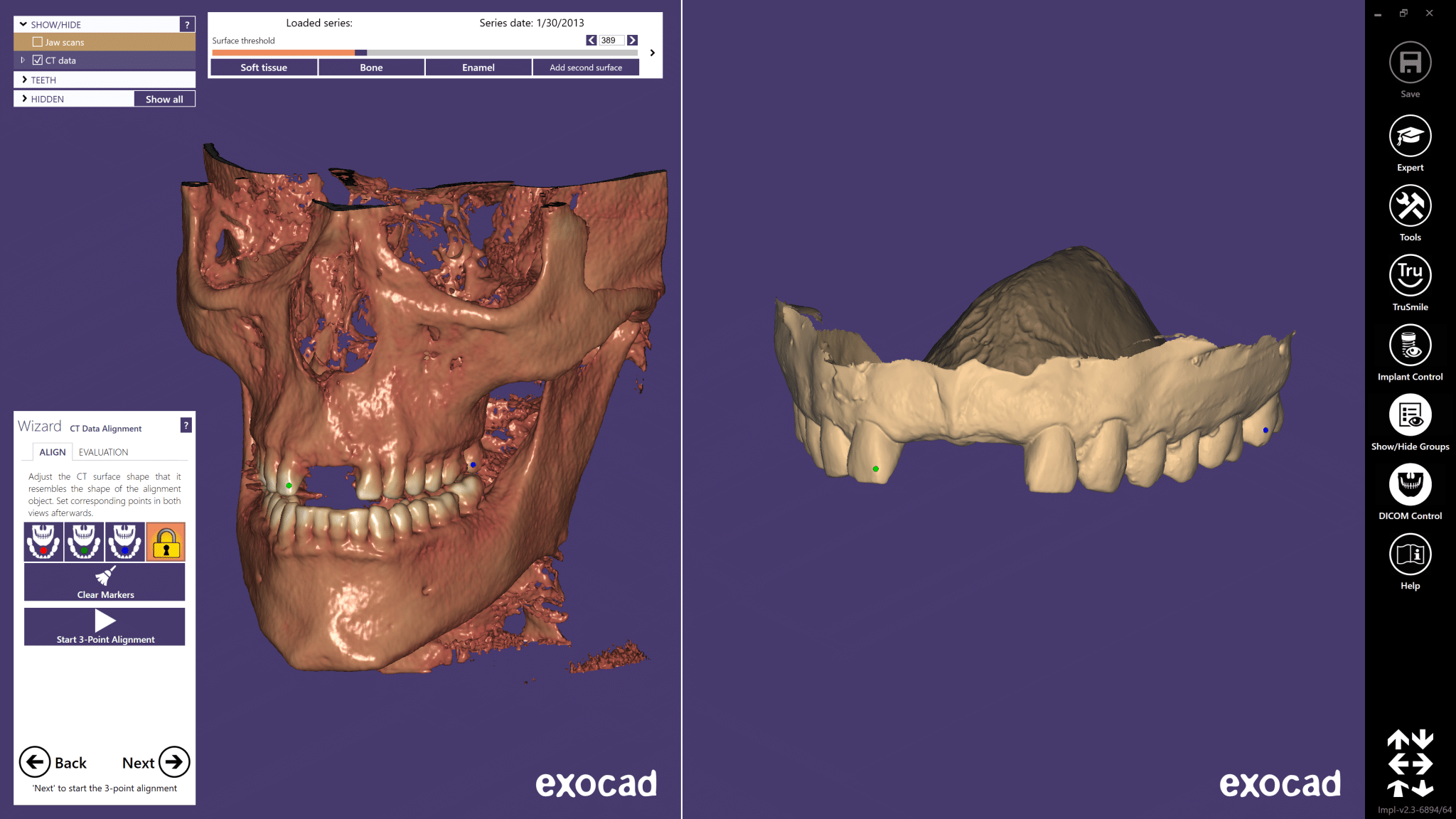
Task: Open the Help book icon
Action: (1410, 554)
